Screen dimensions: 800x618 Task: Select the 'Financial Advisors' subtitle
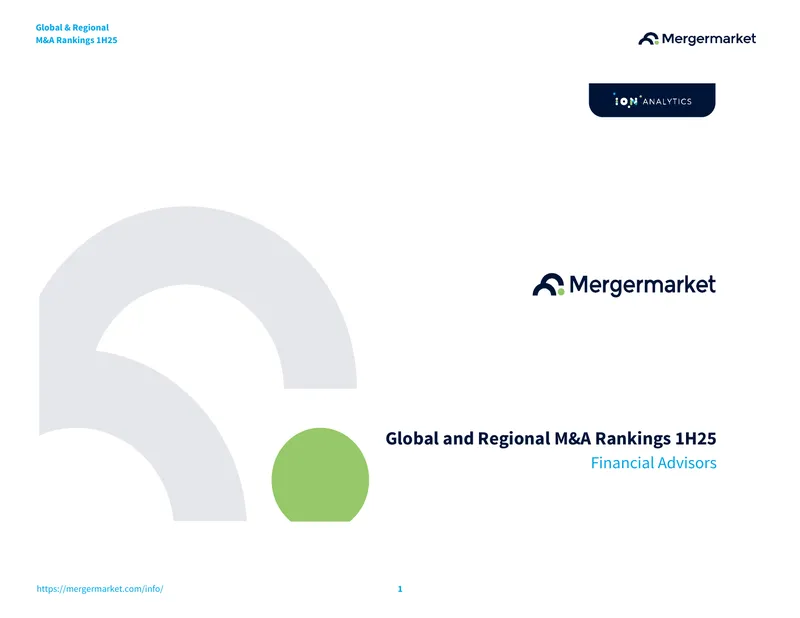tap(654, 463)
